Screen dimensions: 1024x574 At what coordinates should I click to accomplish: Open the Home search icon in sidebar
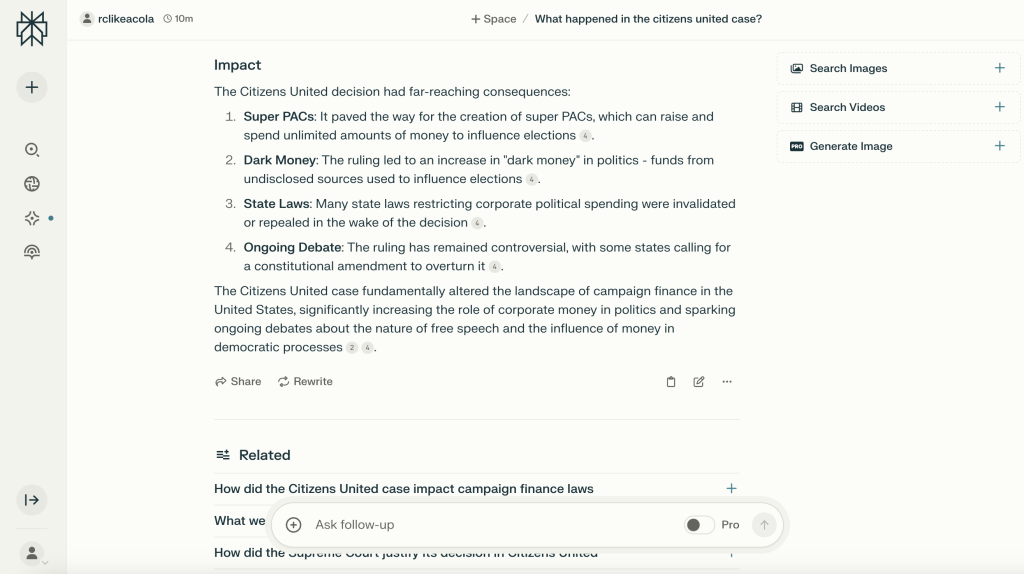click(32, 150)
